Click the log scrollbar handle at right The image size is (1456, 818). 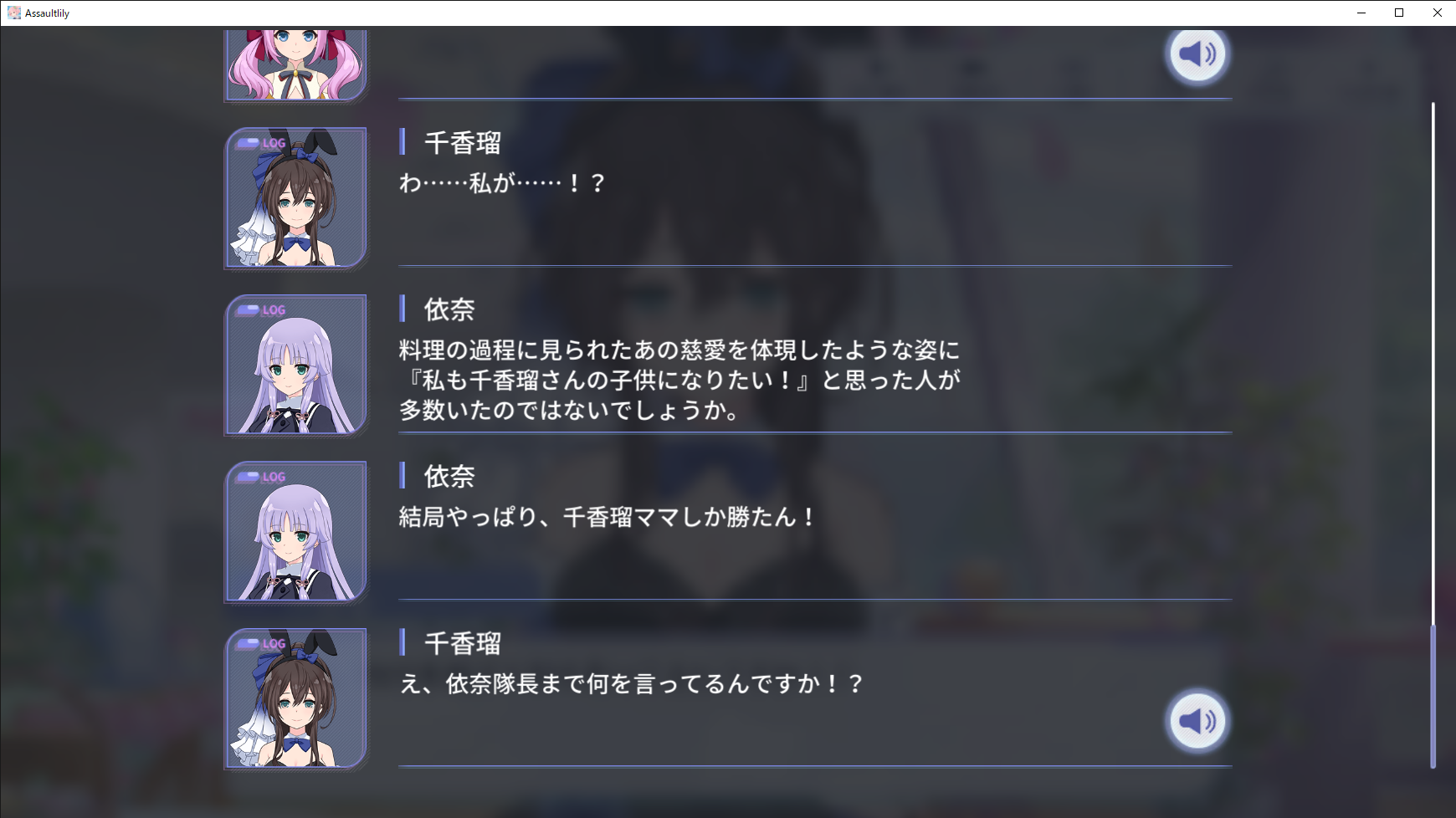(x=1433, y=696)
